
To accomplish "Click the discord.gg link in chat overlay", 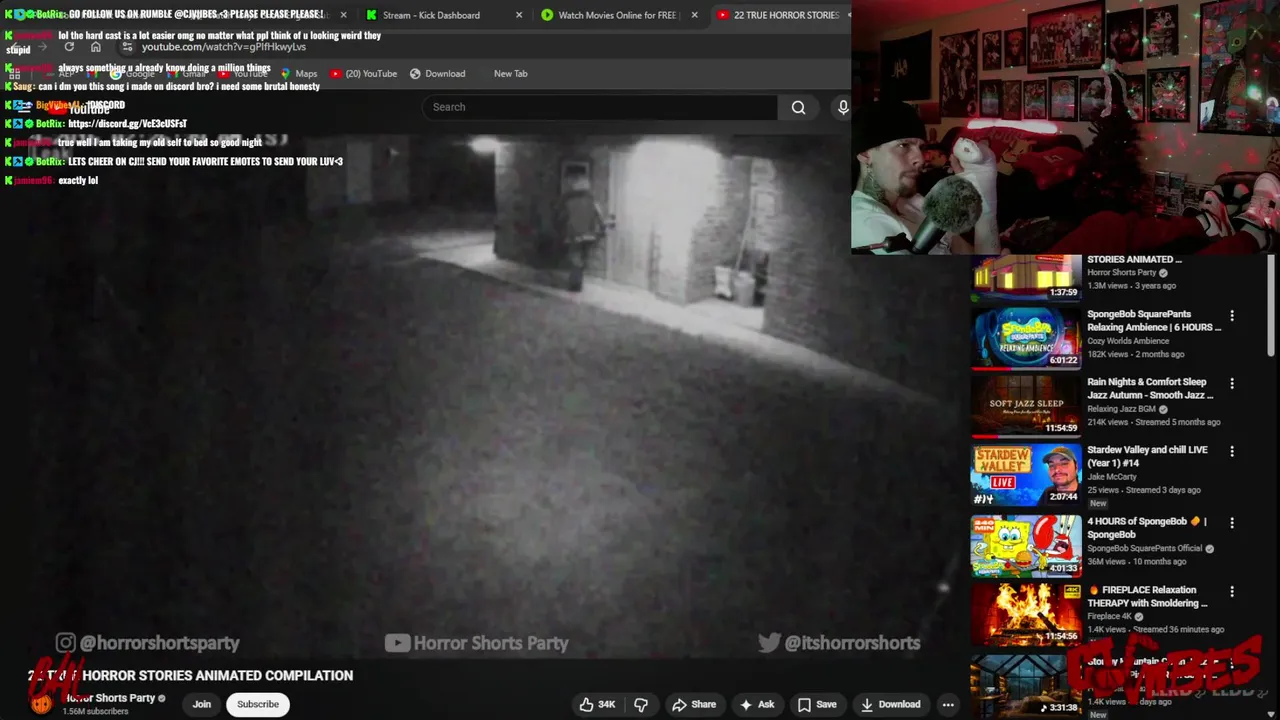I will [127, 124].
